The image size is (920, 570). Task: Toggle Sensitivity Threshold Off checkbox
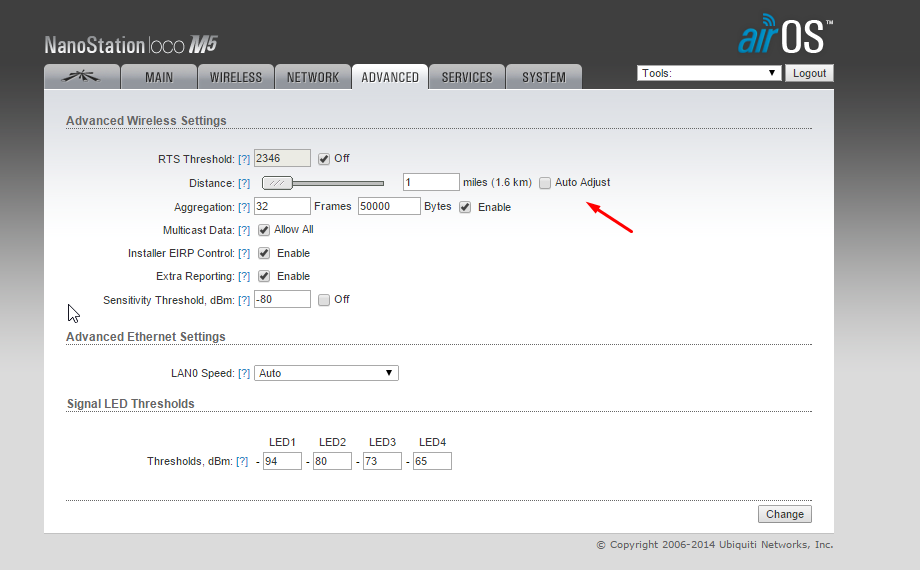click(x=324, y=300)
